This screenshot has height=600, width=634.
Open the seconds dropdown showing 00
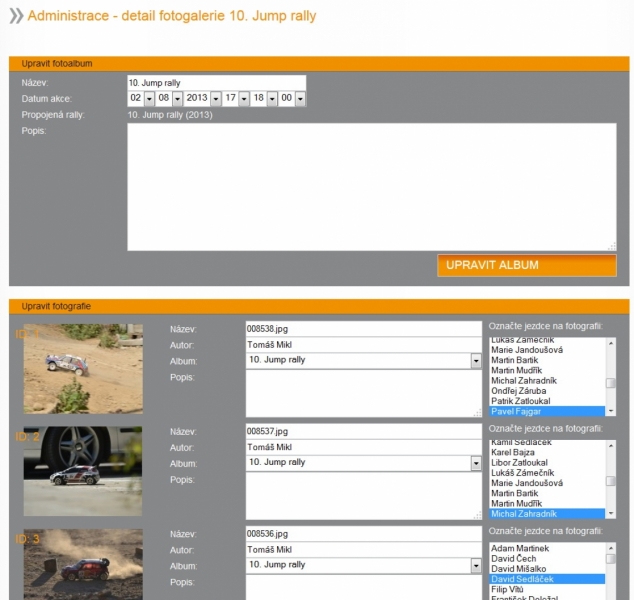click(292, 98)
